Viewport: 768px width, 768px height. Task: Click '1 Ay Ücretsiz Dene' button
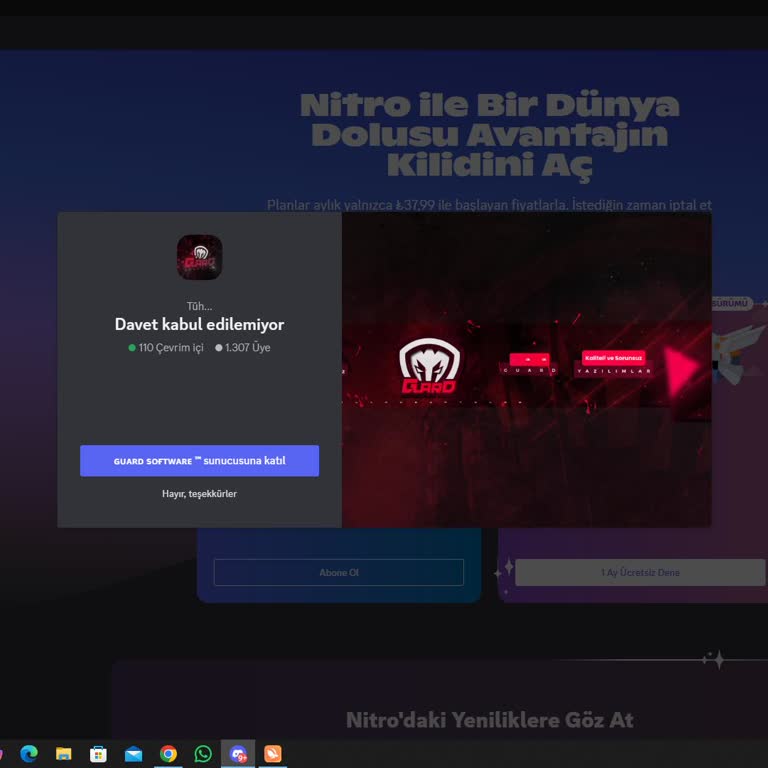(x=640, y=572)
